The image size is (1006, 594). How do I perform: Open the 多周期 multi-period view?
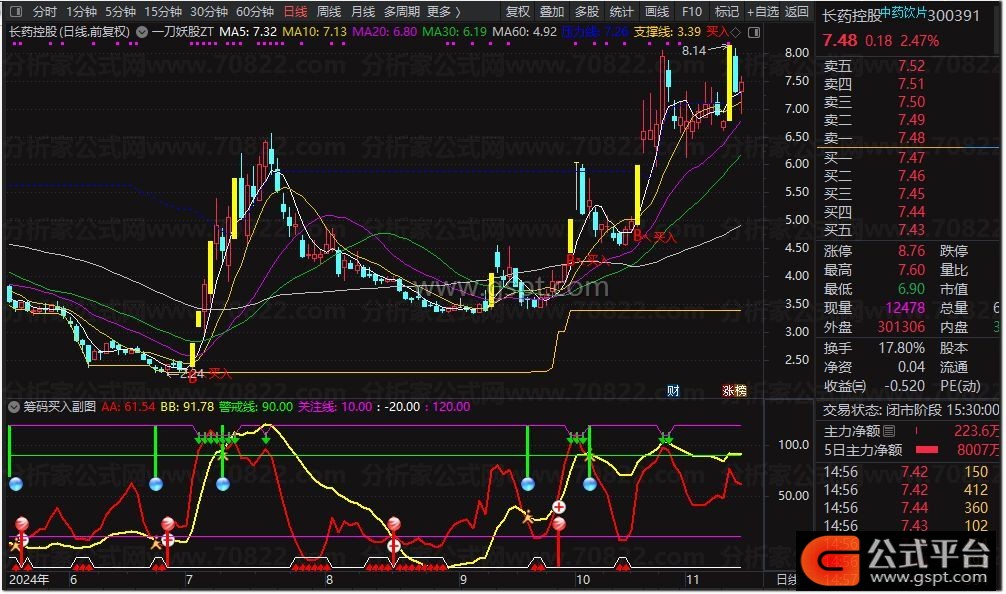point(402,12)
